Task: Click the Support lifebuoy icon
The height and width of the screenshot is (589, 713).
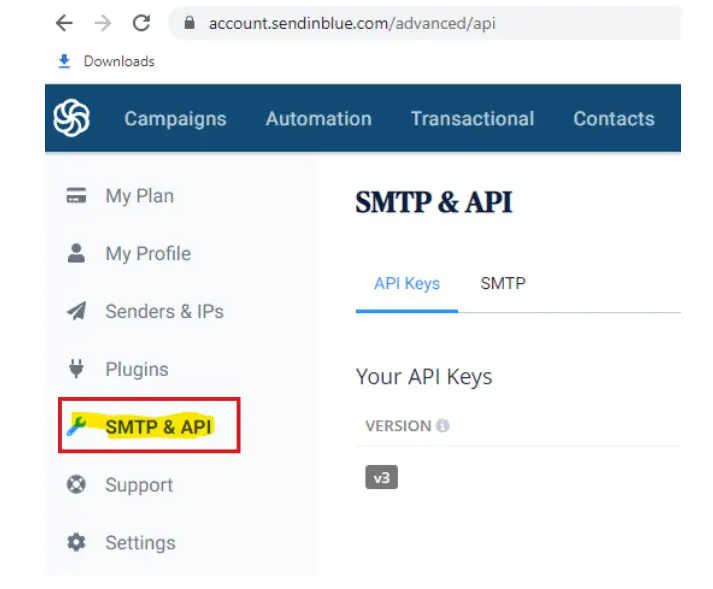Action: pyautogui.click(x=76, y=484)
